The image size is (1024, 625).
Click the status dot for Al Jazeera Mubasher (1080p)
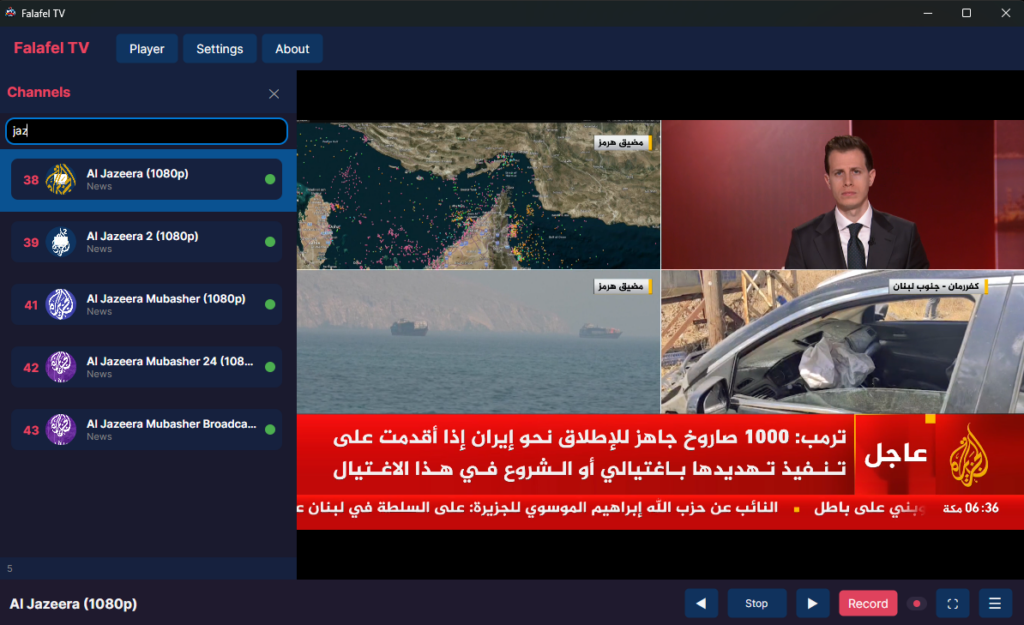pos(270,305)
